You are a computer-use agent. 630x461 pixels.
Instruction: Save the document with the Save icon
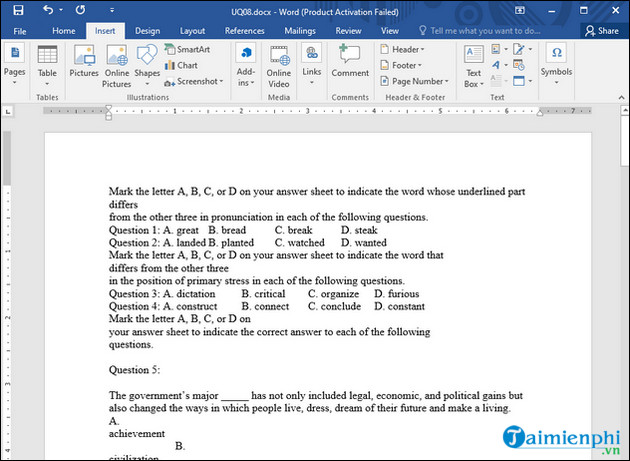point(18,10)
